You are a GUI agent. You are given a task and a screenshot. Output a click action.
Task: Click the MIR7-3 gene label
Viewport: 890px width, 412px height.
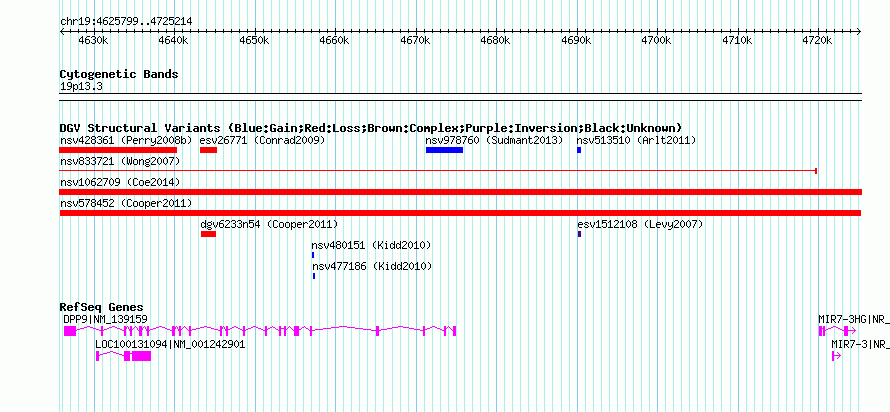[x=859, y=344]
